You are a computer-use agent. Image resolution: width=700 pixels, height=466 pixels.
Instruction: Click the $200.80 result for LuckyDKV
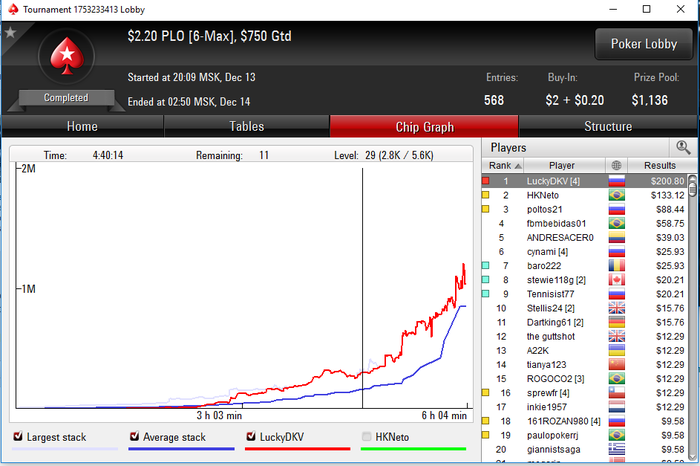[x=667, y=181]
